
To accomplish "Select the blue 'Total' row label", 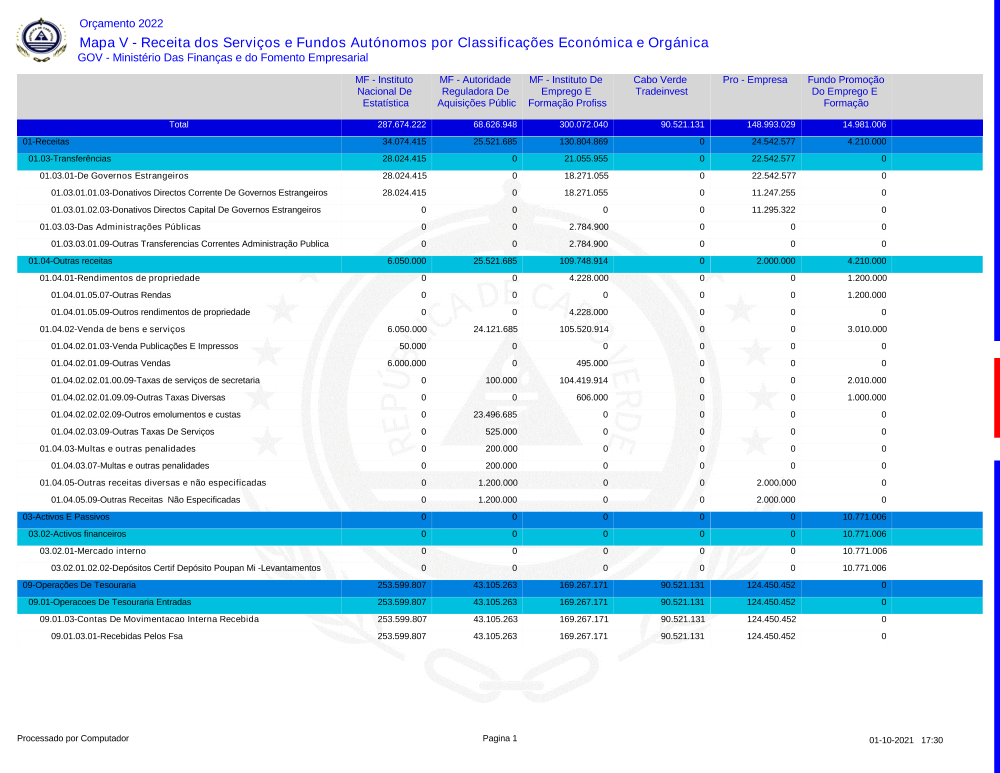I will [179, 125].
